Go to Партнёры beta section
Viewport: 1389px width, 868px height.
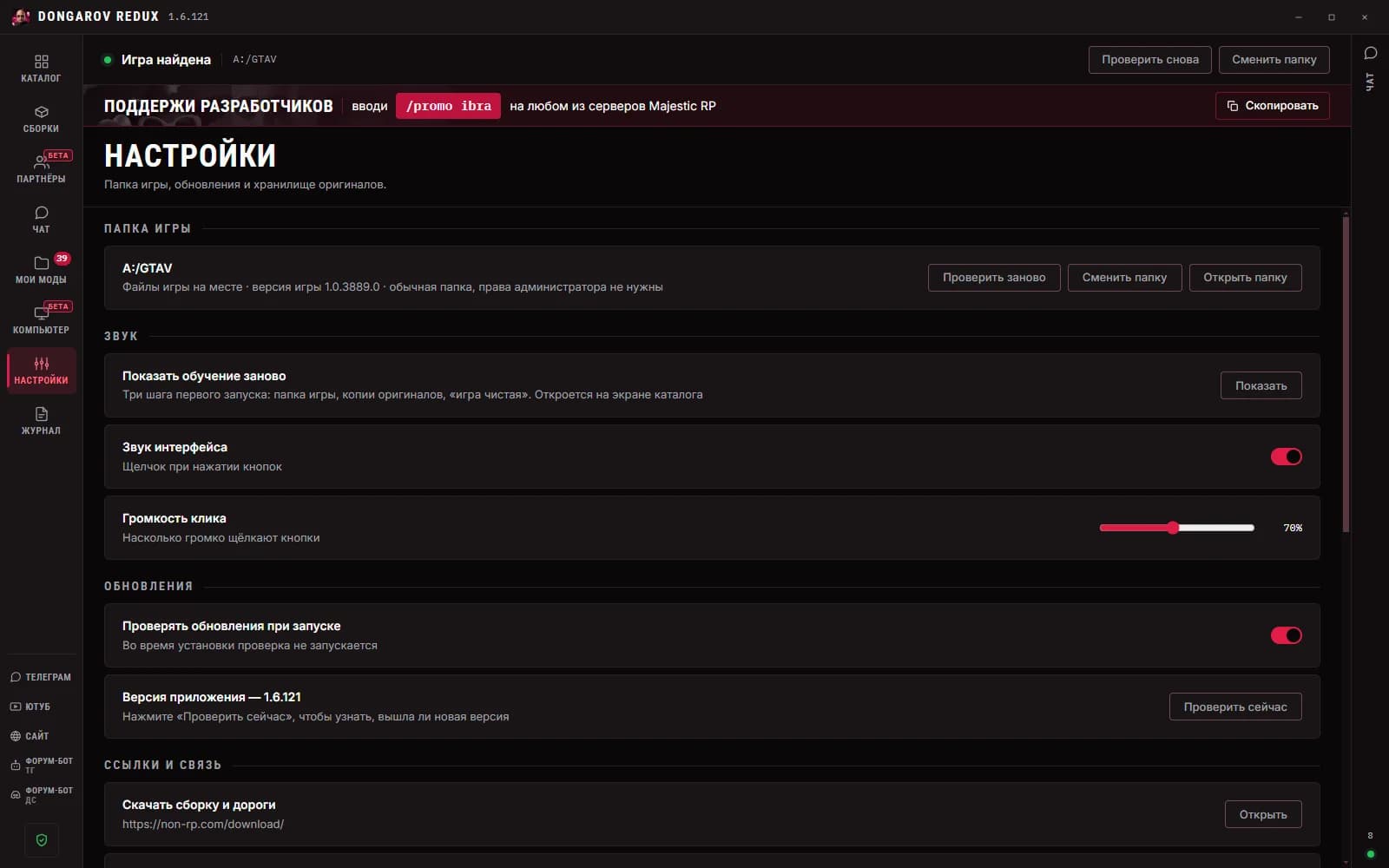(x=41, y=169)
